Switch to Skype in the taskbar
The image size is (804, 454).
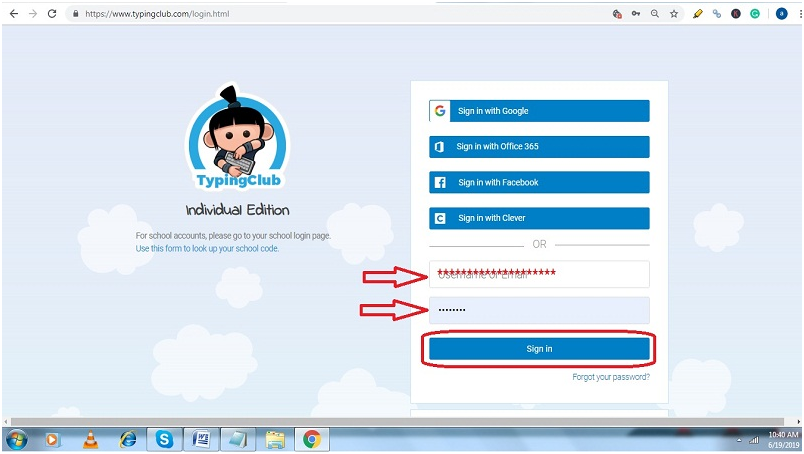click(x=164, y=440)
